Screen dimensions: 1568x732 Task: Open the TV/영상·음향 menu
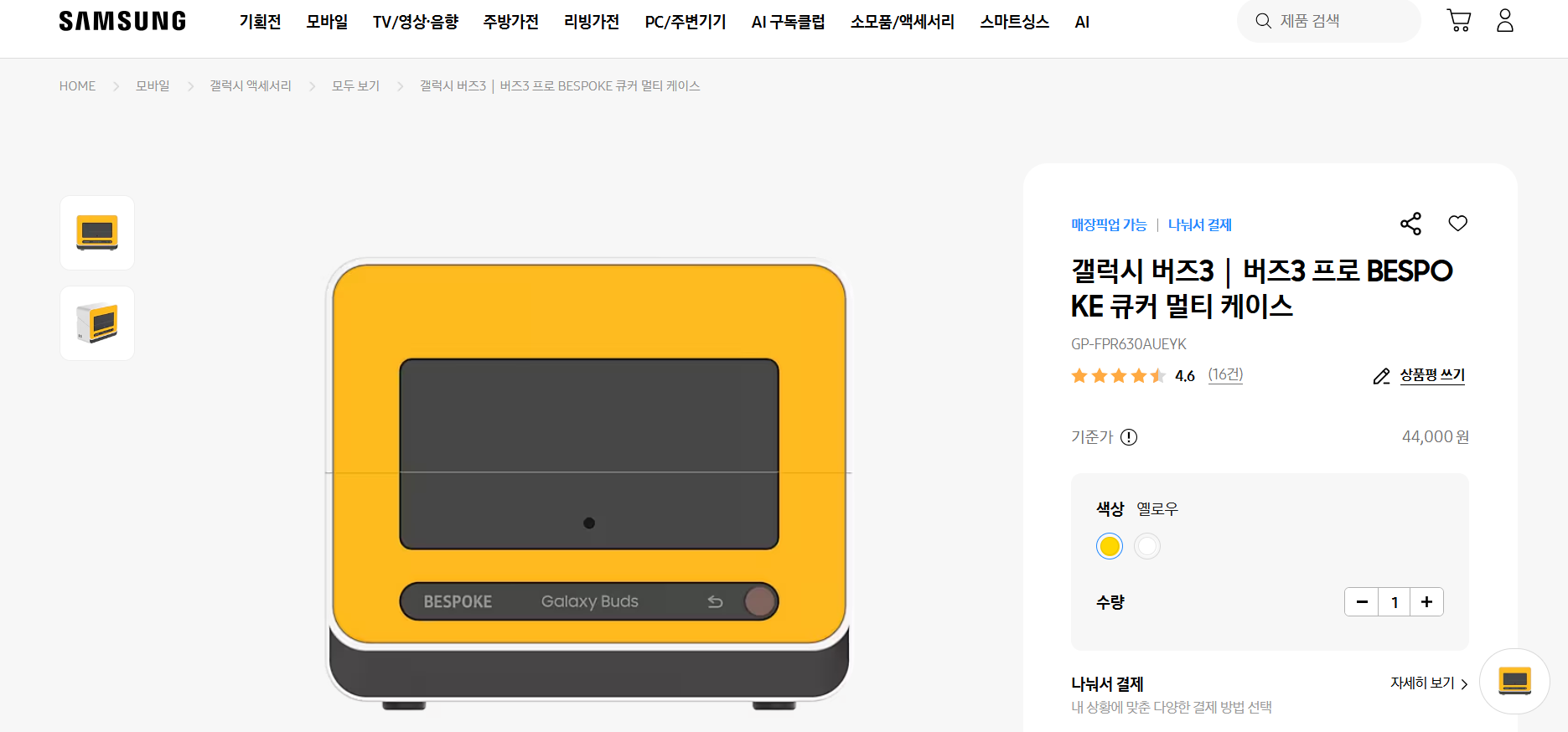[x=416, y=22]
